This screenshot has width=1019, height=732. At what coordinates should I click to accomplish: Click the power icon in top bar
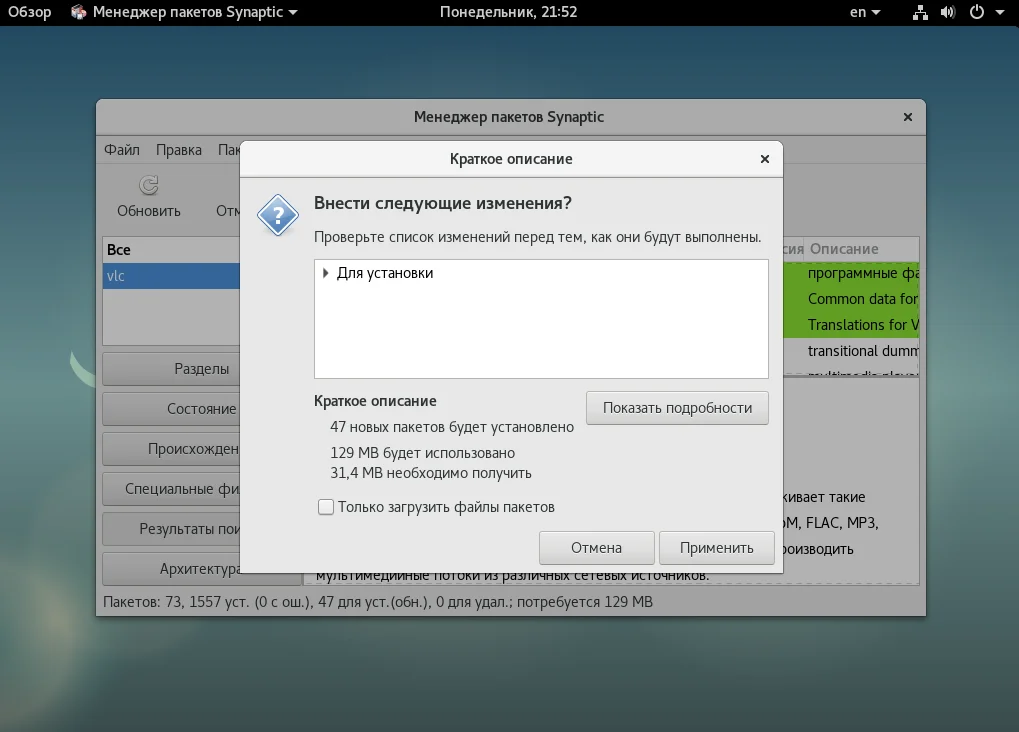tap(976, 12)
